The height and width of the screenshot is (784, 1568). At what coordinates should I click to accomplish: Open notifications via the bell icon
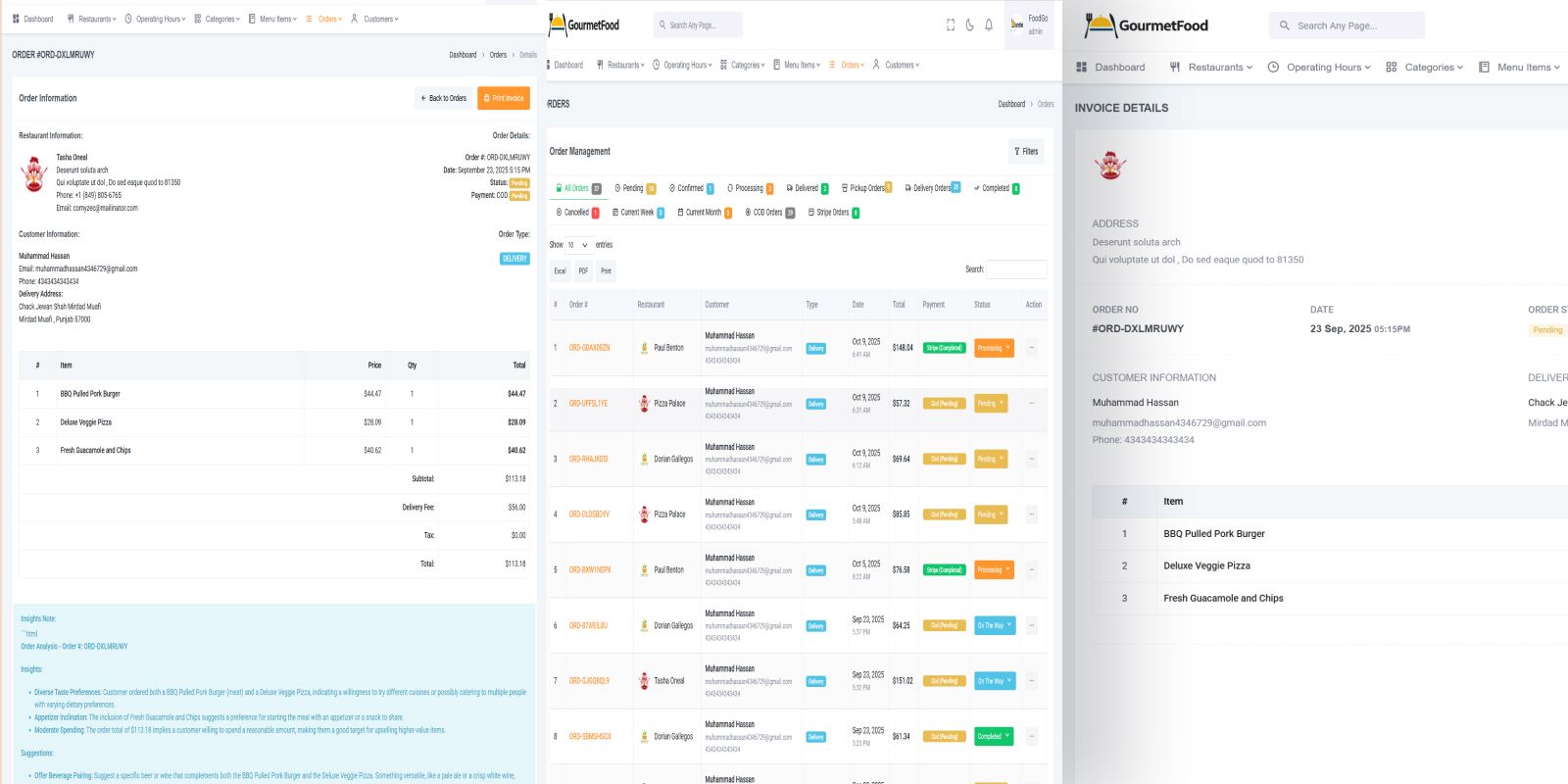(x=989, y=25)
